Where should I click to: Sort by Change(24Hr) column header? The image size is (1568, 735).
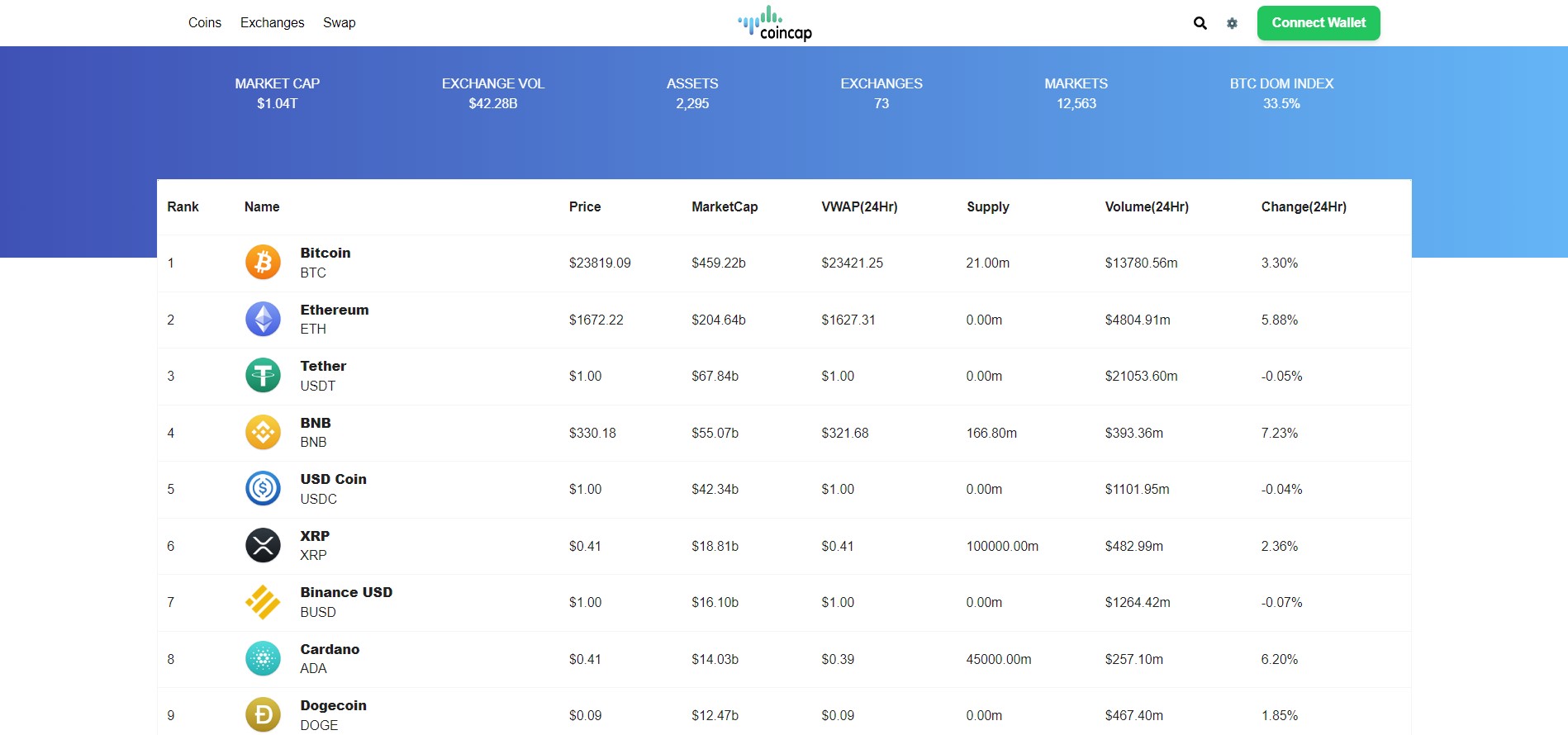point(1303,207)
